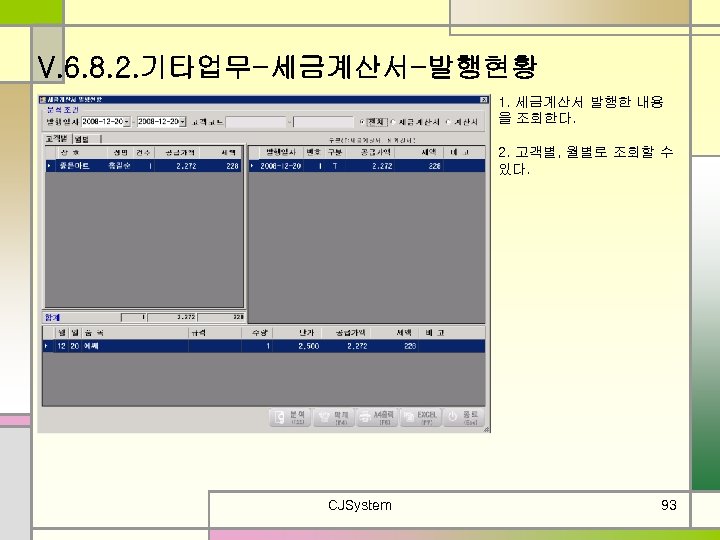Select the 2008-12-20 issue date row
Image resolution: width=720 pixels, height=540 pixels.
tap(367, 166)
